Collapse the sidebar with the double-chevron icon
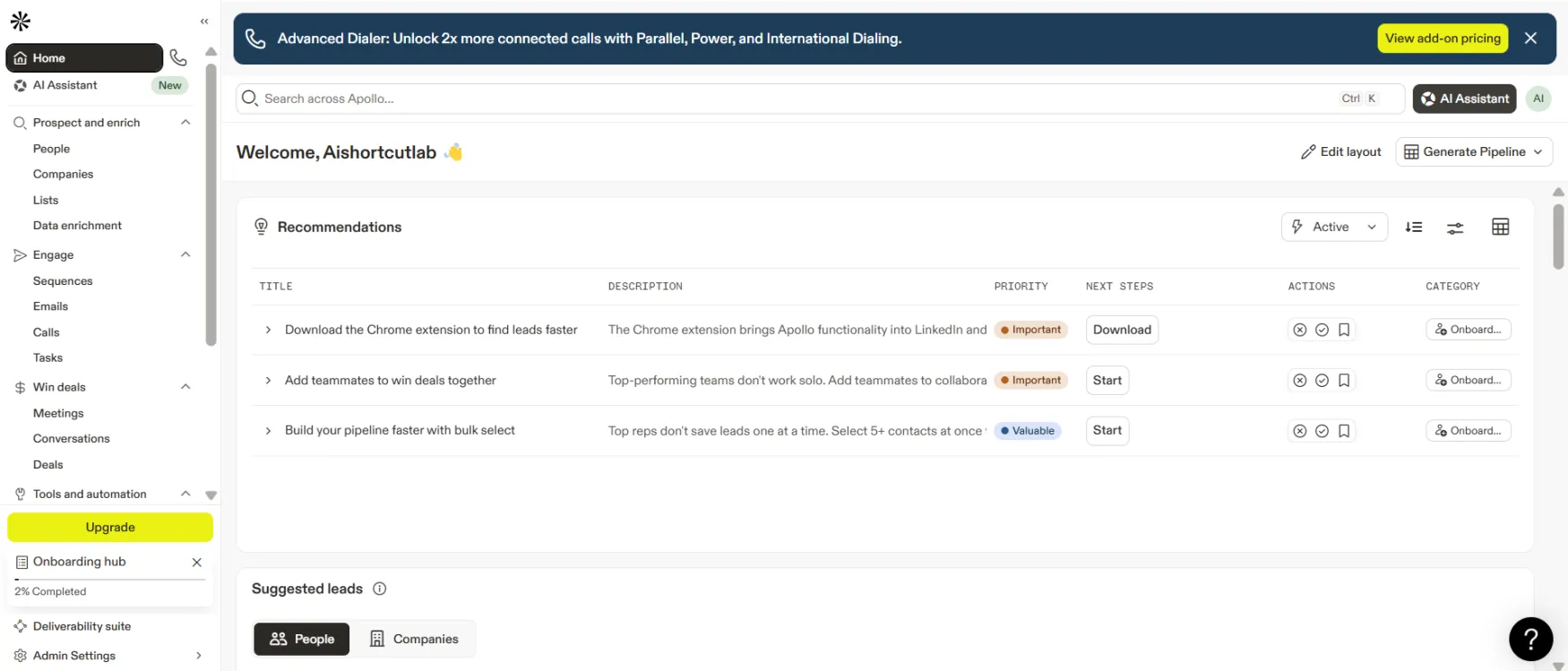This screenshot has width=1568, height=671. (x=204, y=21)
